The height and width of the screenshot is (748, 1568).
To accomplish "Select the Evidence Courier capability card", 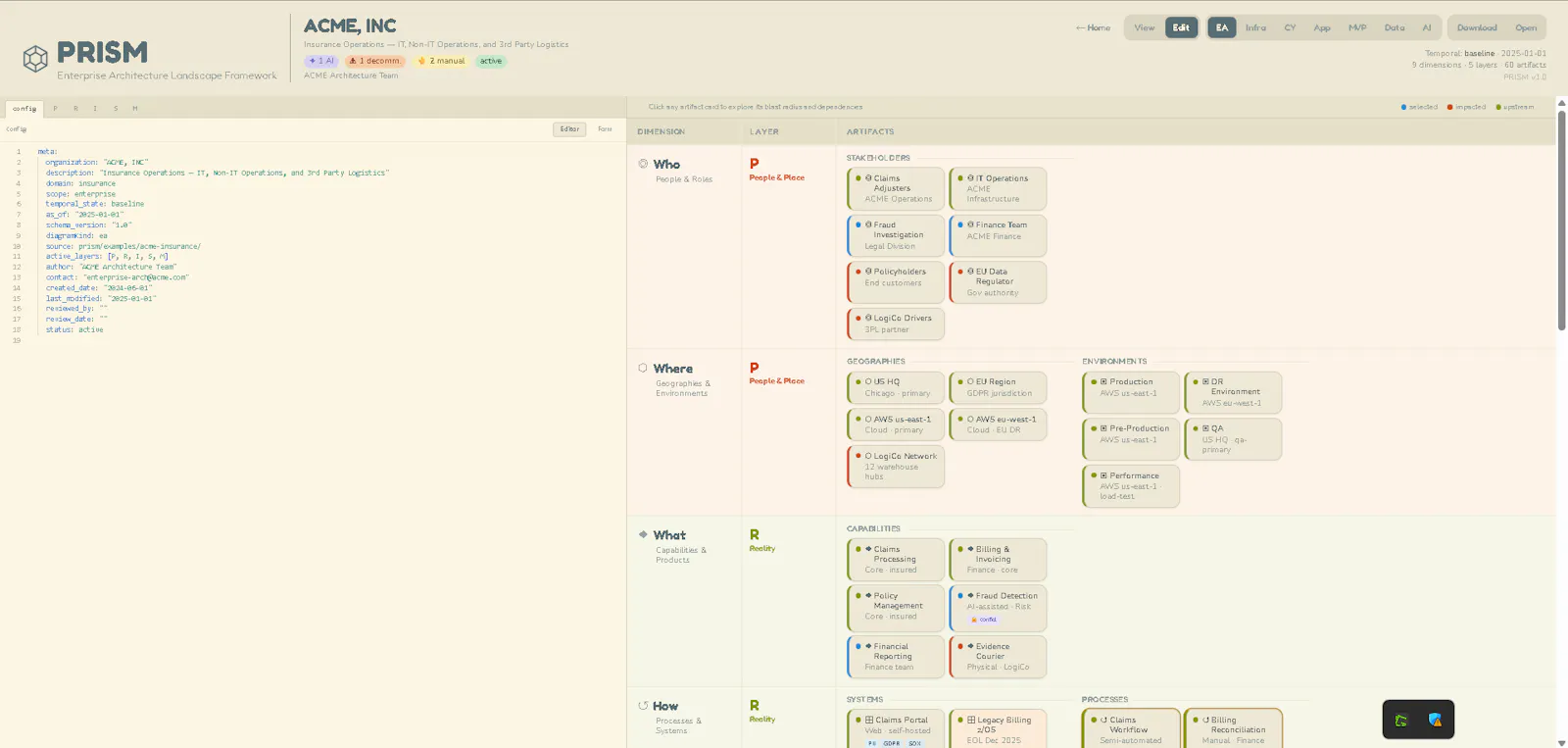I will 998,657.
